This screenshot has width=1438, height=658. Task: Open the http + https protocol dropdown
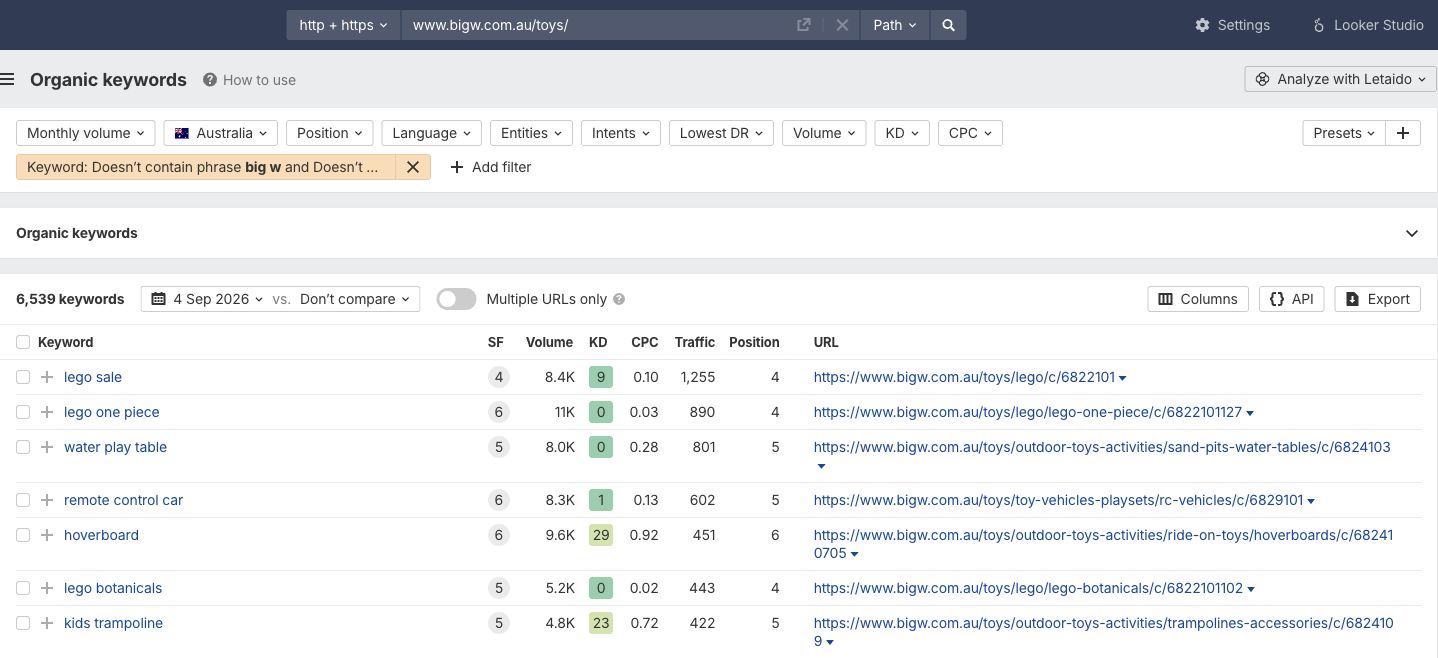pos(343,25)
